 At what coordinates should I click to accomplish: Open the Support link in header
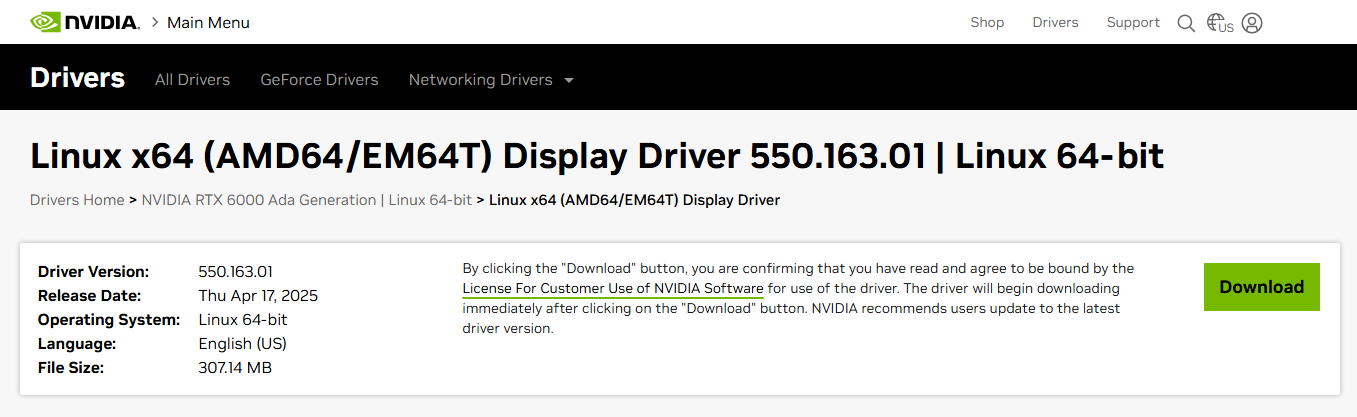pos(1133,22)
